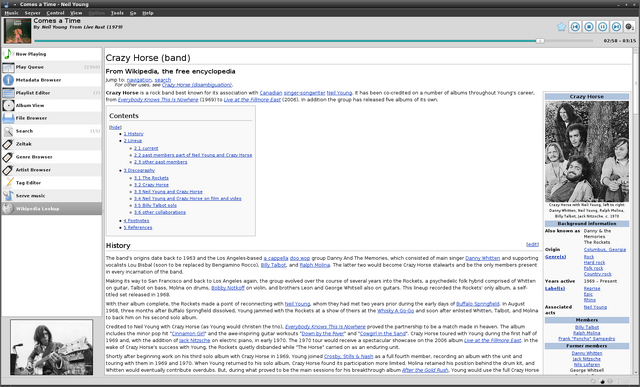Open the Play Queue

[51, 67]
